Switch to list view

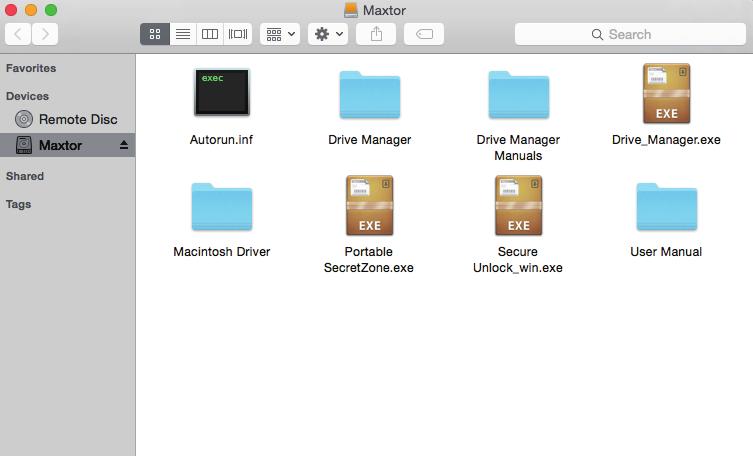pyautogui.click(x=183, y=34)
